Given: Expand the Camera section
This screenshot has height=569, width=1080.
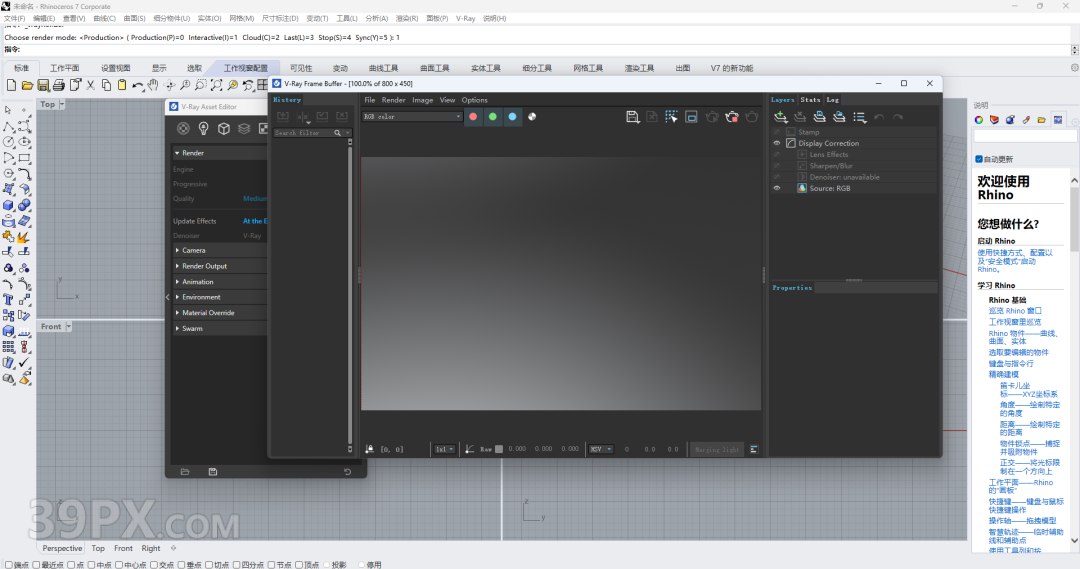Looking at the screenshot, I should [x=193, y=250].
